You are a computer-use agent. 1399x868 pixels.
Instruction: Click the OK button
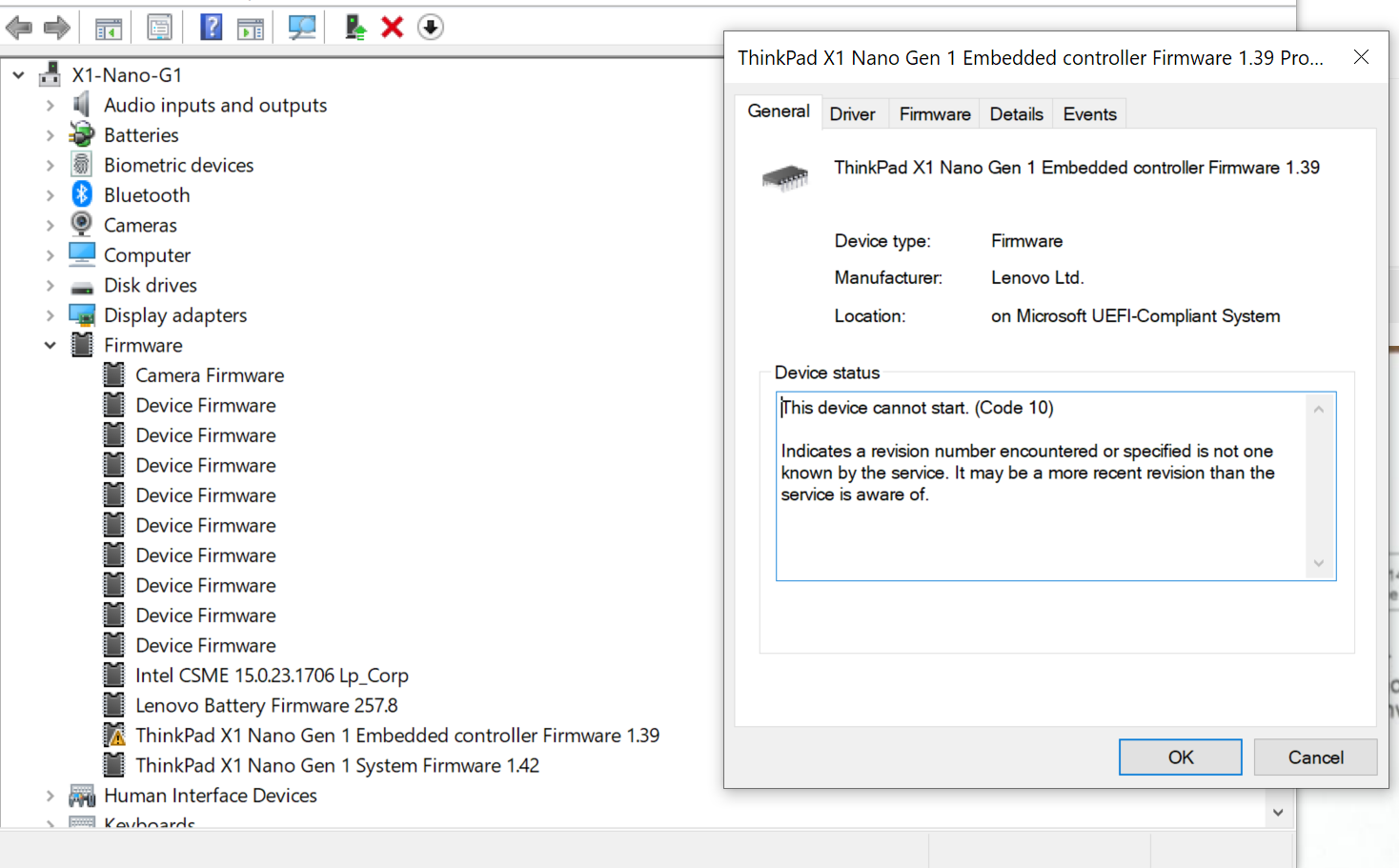point(1180,757)
